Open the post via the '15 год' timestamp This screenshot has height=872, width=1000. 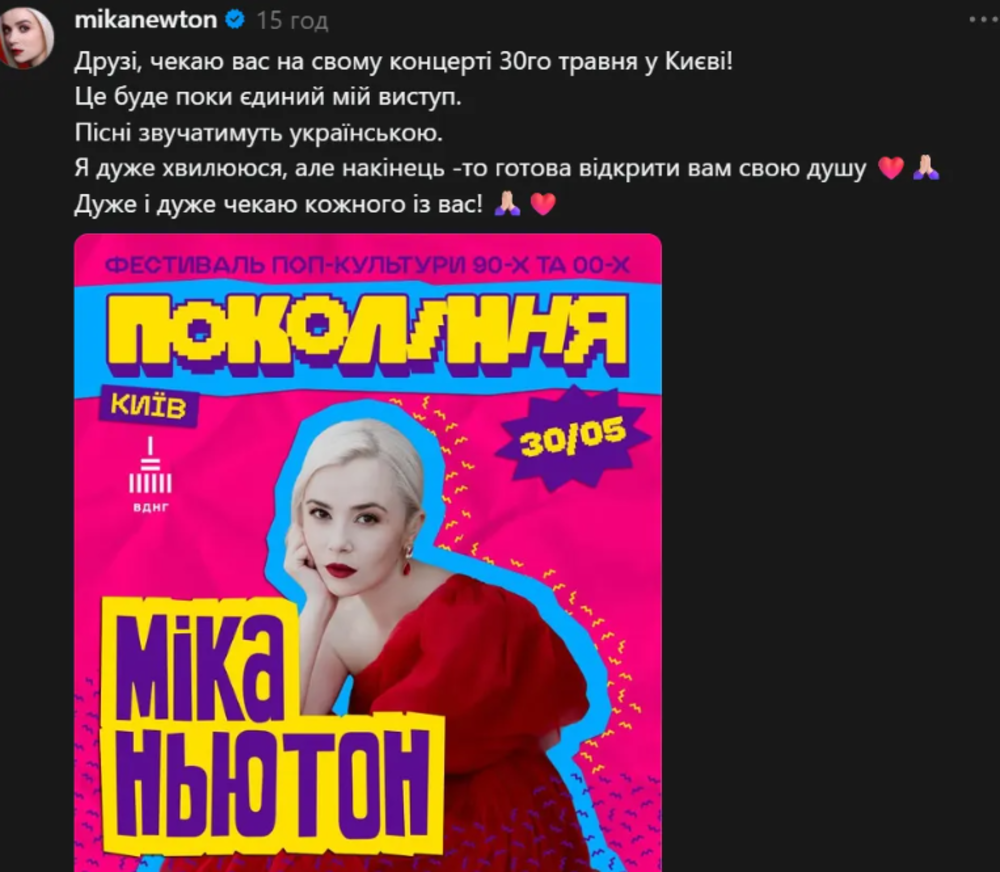pyautogui.click(x=293, y=21)
